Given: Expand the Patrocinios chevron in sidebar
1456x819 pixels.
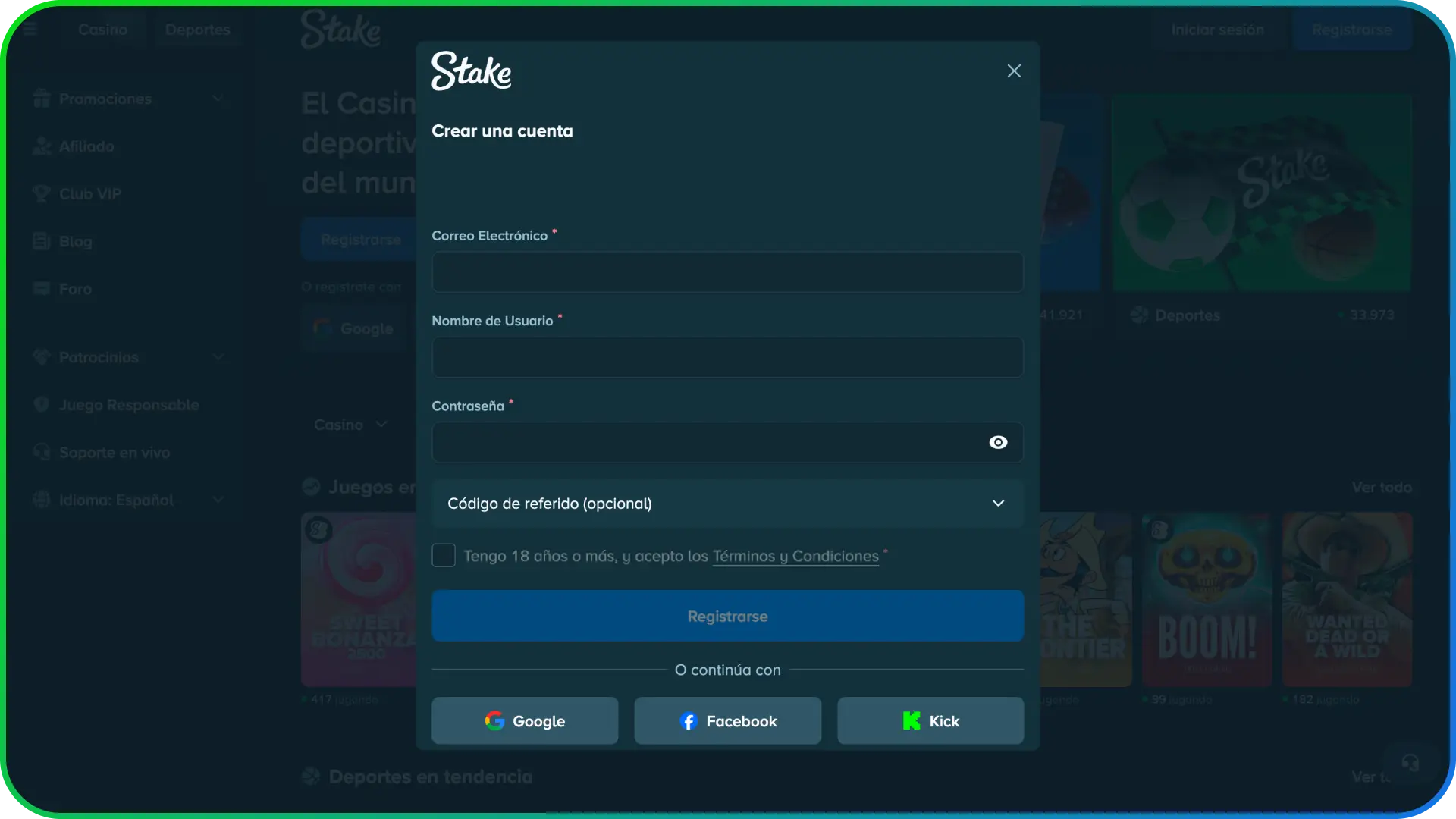Looking at the screenshot, I should [218, 357].
